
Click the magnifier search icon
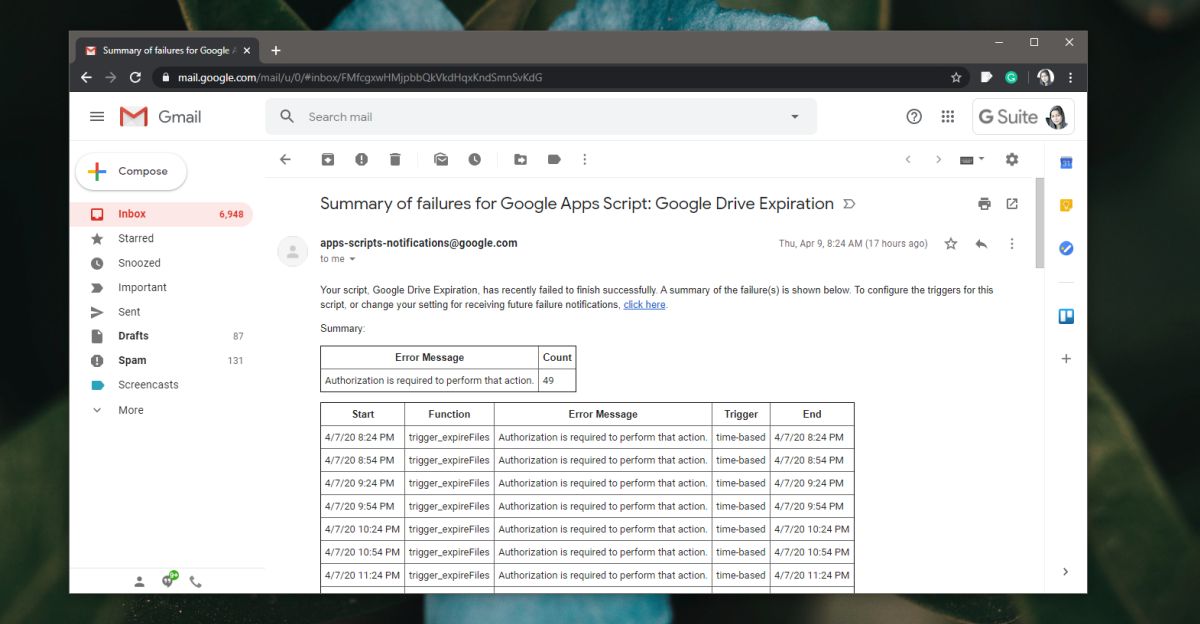(287, 116)
